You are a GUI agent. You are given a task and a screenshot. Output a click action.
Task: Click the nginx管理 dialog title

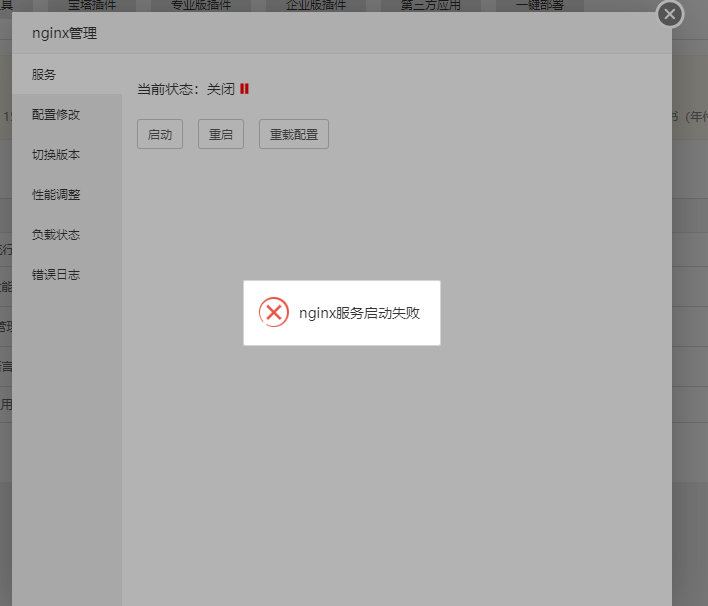(x=65, y=33)
